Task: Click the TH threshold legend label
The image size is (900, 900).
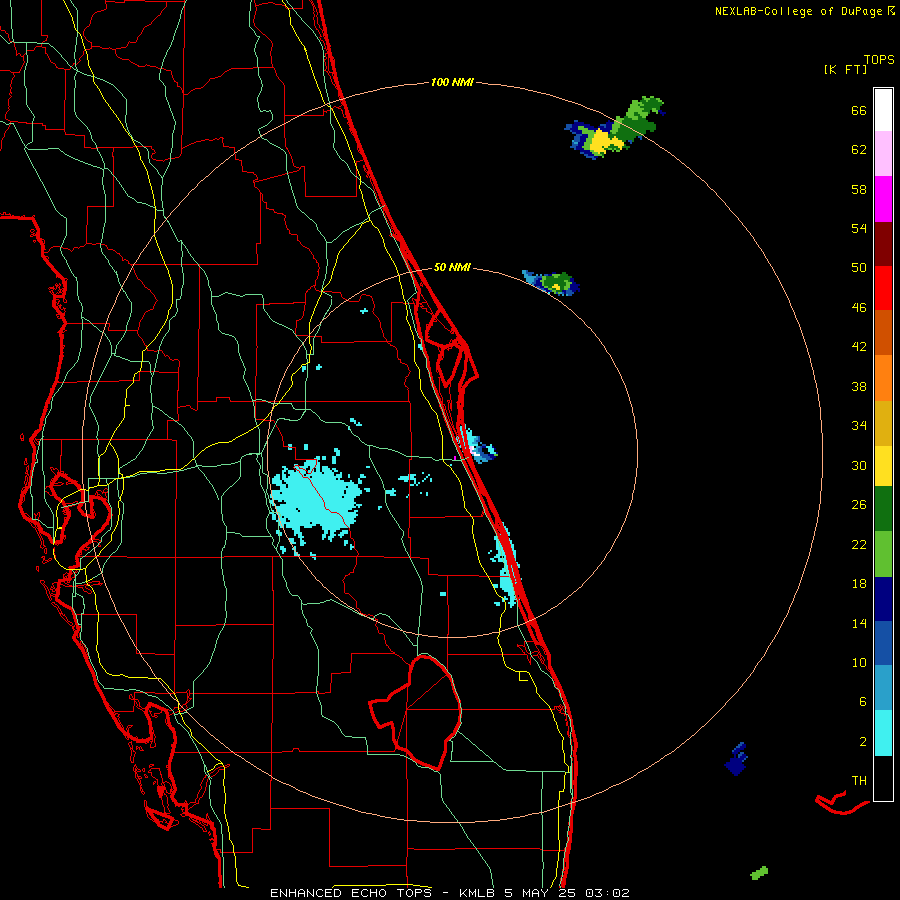Action: 859,781
